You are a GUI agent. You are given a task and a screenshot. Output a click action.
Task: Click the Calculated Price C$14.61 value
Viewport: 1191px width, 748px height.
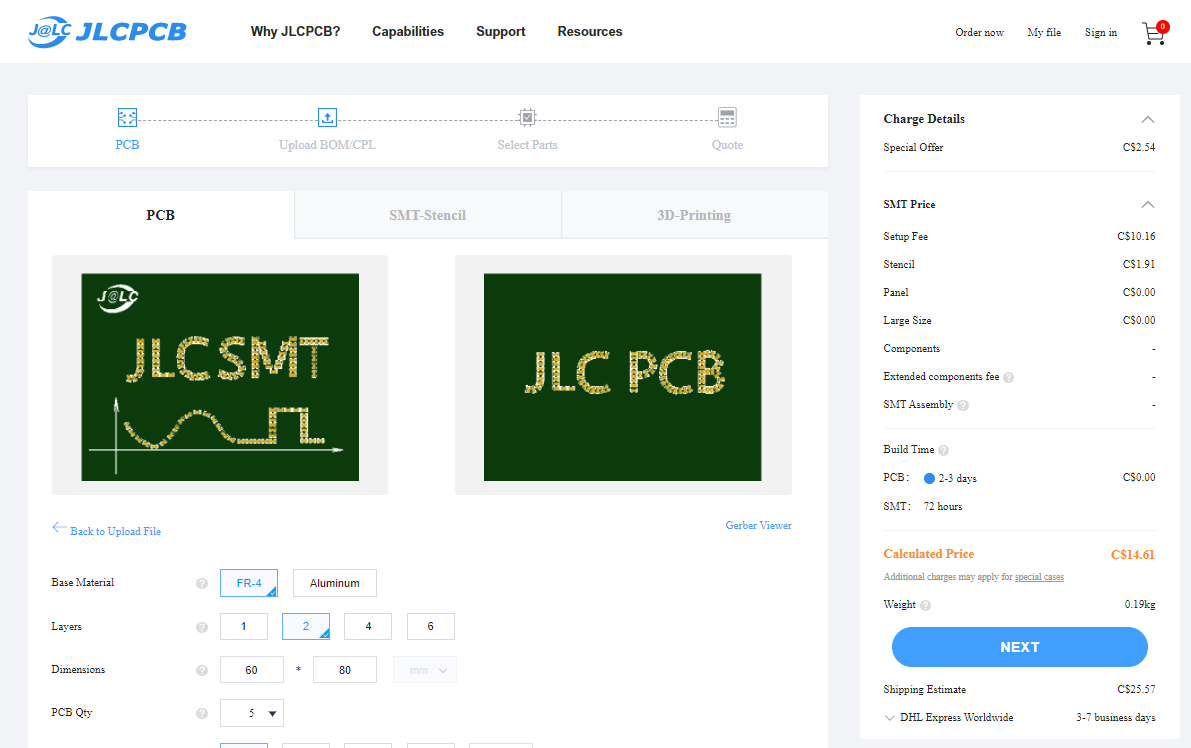click(x=1133, y=554)
